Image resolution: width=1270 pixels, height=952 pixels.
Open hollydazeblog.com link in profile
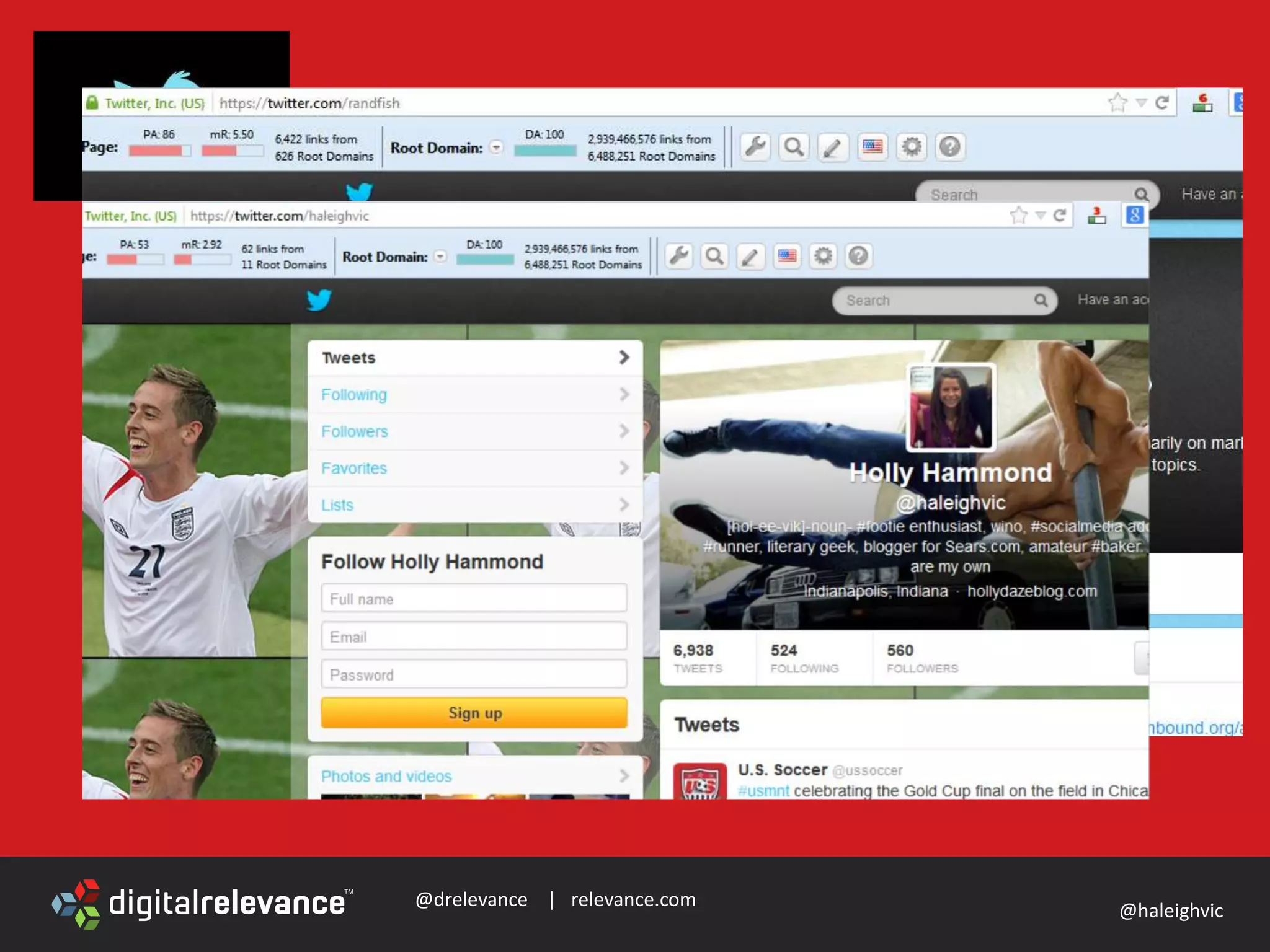click(x=1032, y=591)
